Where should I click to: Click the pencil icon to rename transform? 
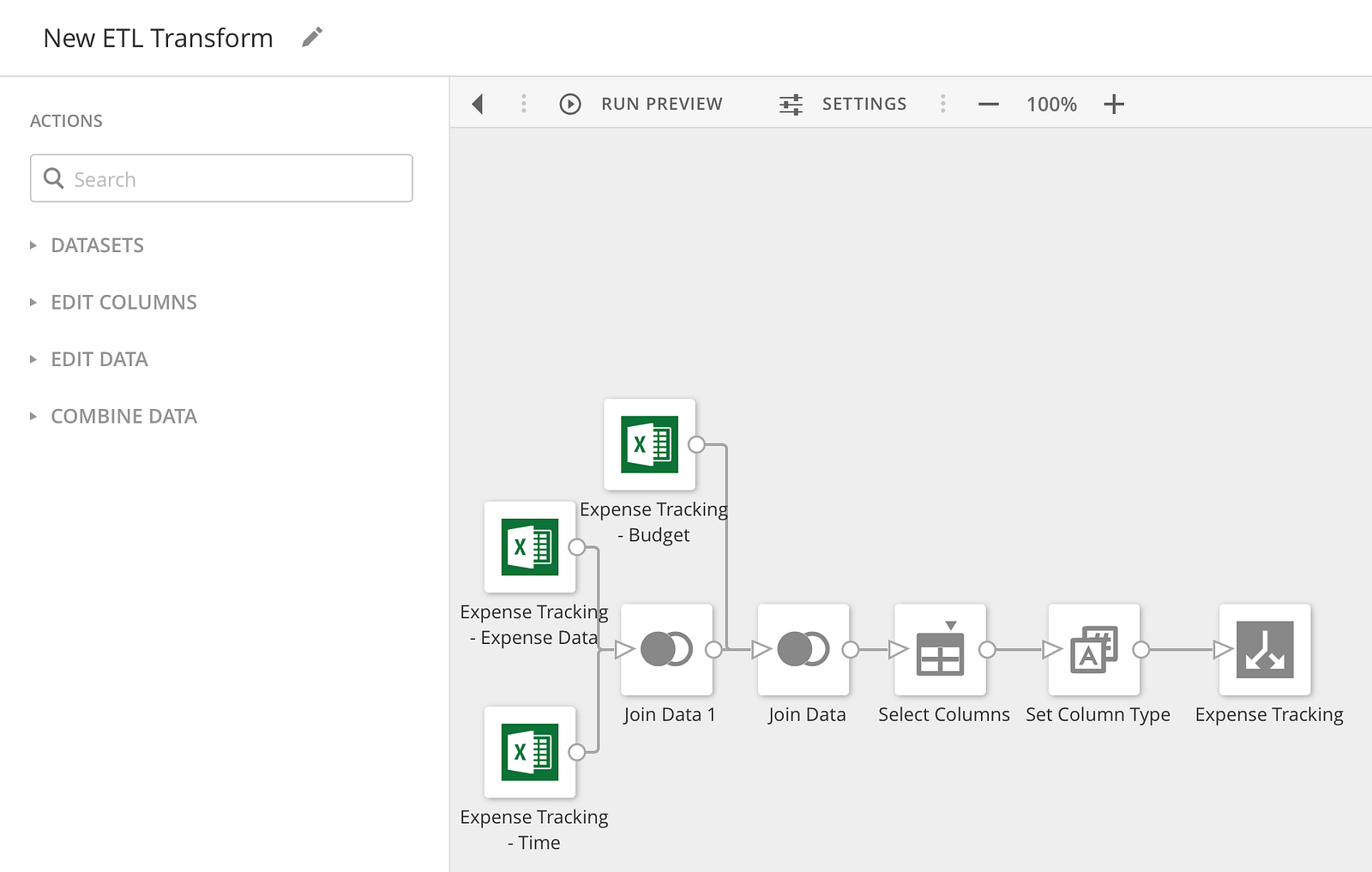312,38
